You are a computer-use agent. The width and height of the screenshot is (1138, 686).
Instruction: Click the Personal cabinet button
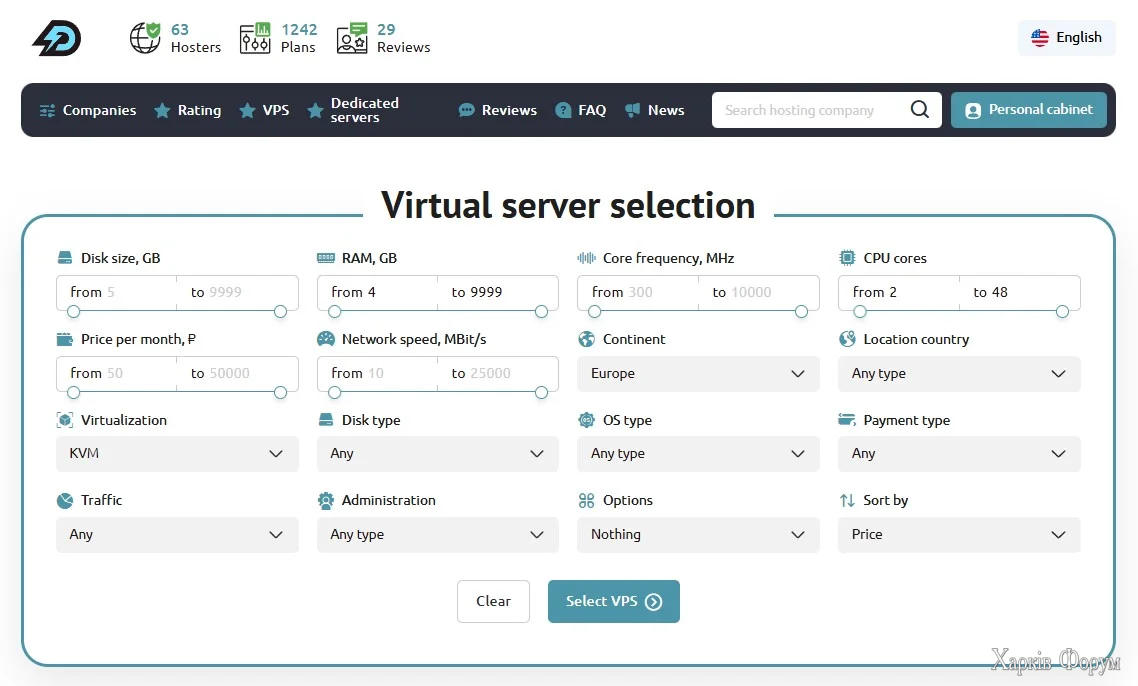pyautogui.click(x=1028, y=110)
